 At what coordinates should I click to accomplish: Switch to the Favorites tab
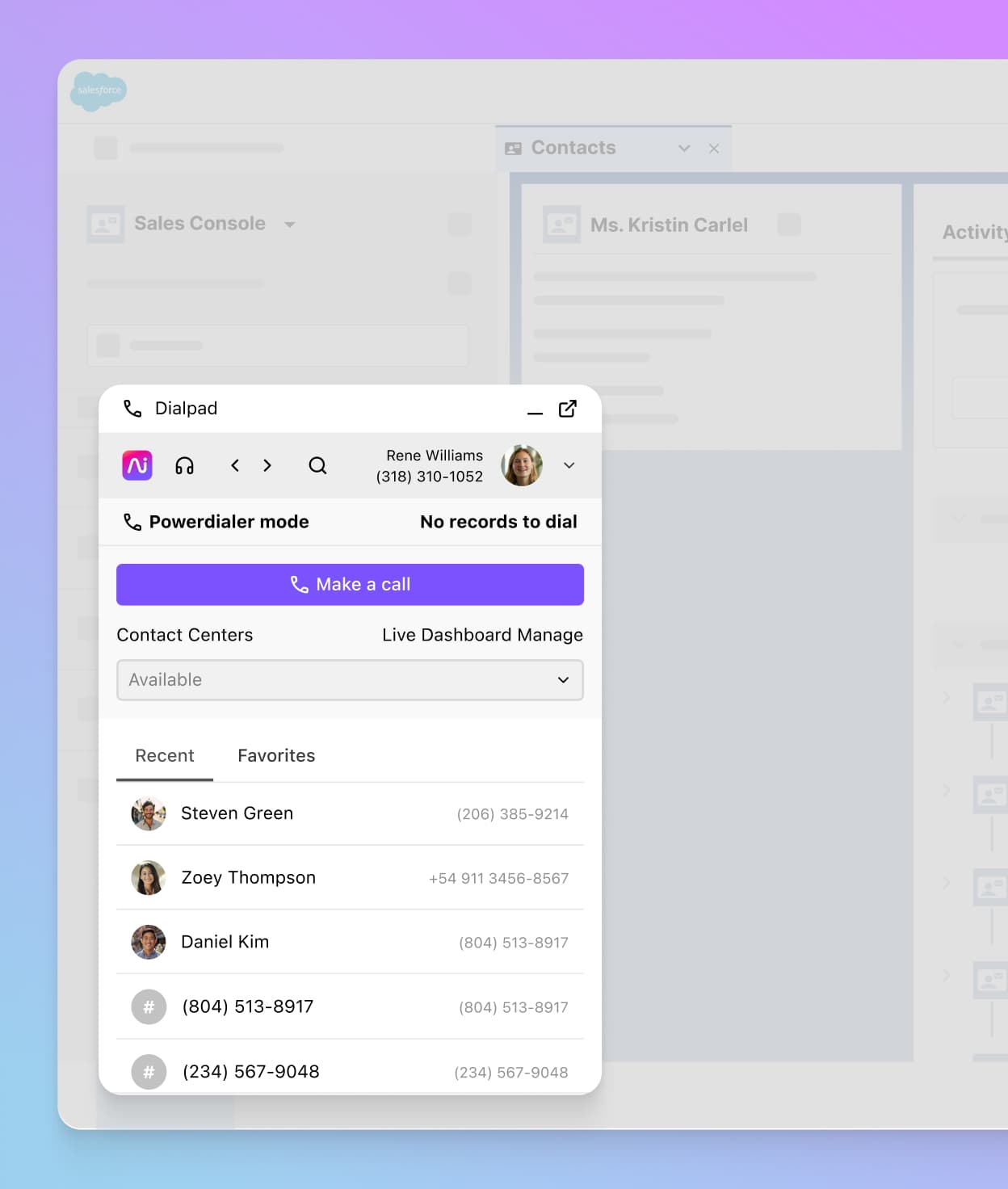tap(276, 756)
